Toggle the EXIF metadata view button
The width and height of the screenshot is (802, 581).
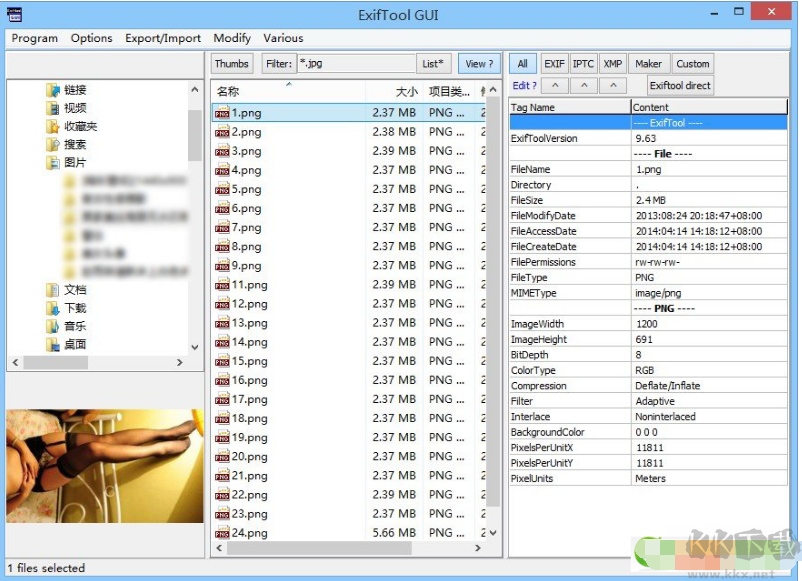[554, 64]
